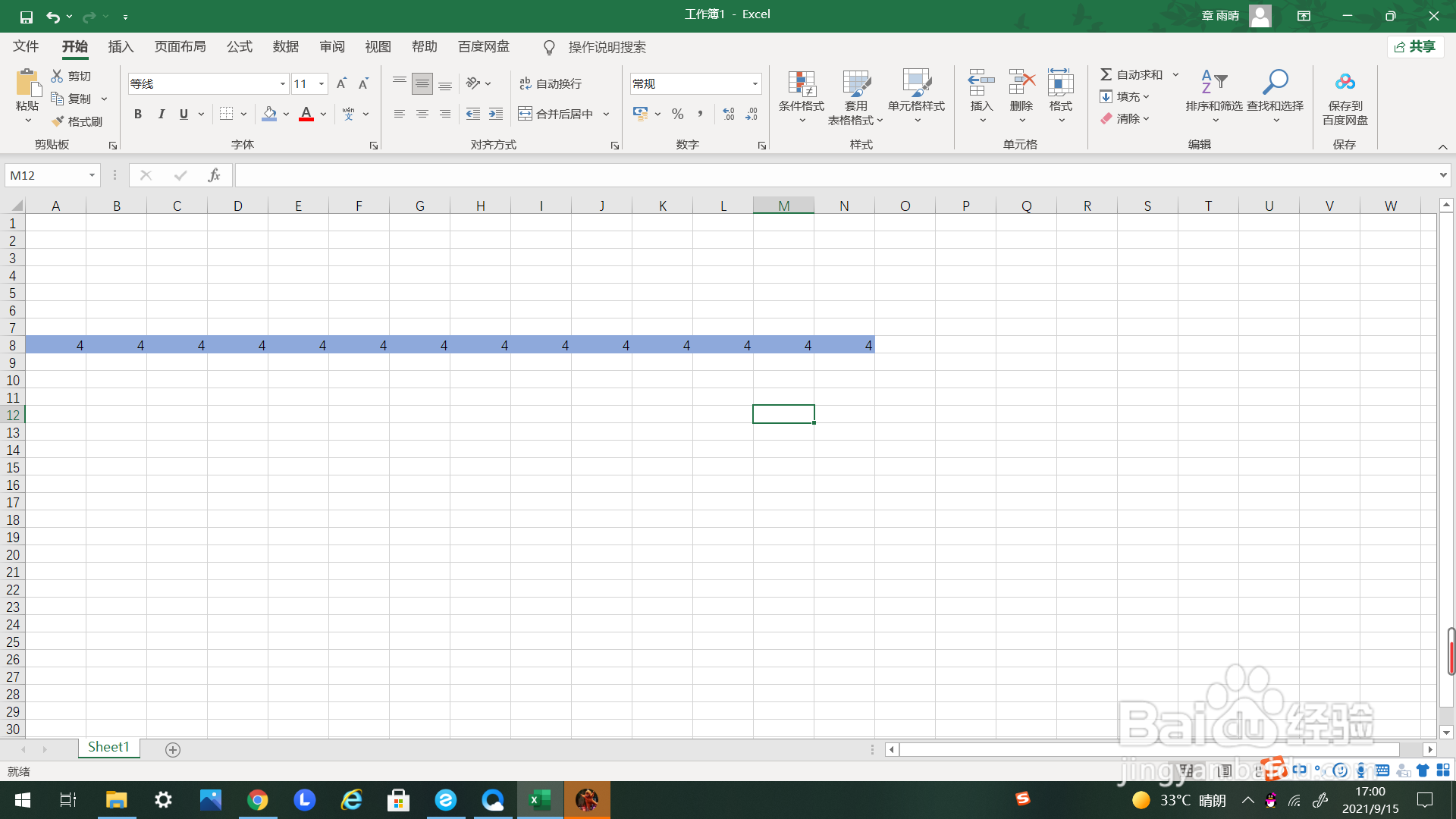Image resolution: width=1456 pixels, height=819 pixels.
Task: Open the 公式 ribbon tab
Action: (239, 47)
